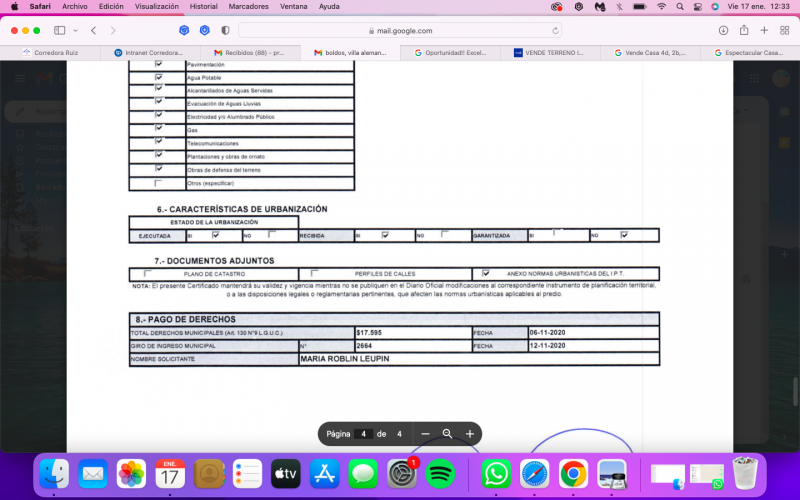
Task: Open the Trash in the Dock
Action: 745,474
